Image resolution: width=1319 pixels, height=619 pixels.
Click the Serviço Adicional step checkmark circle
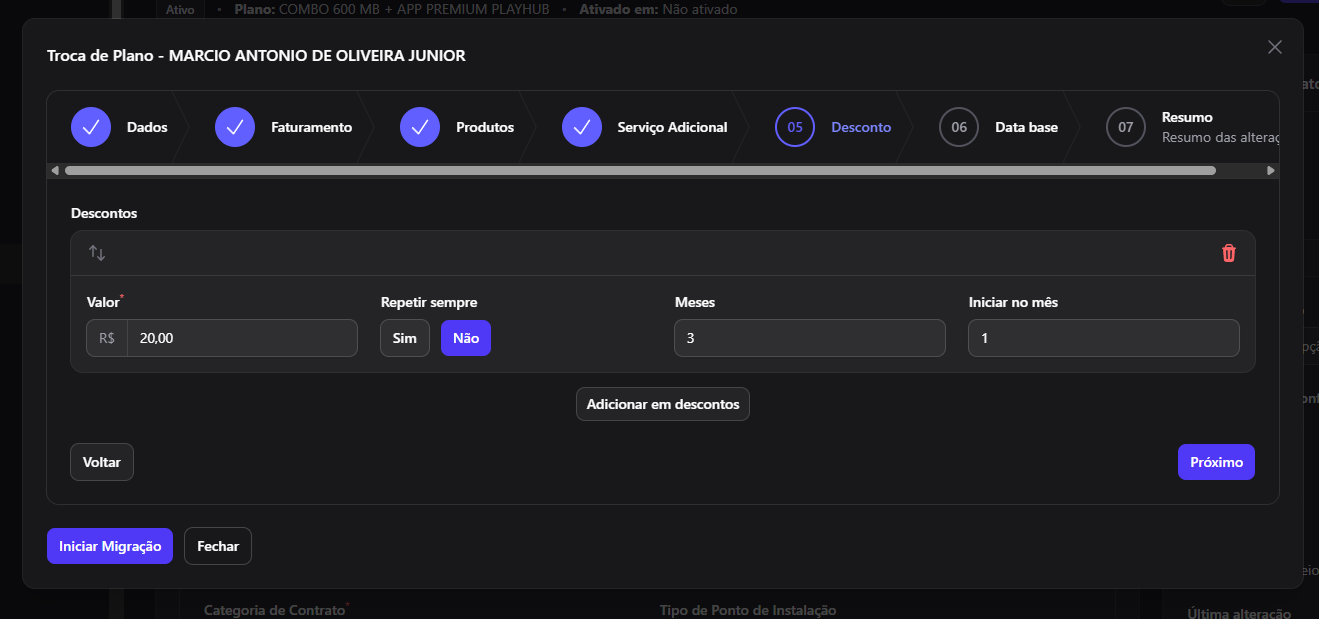pyautogui.click(x=582, y=127)
